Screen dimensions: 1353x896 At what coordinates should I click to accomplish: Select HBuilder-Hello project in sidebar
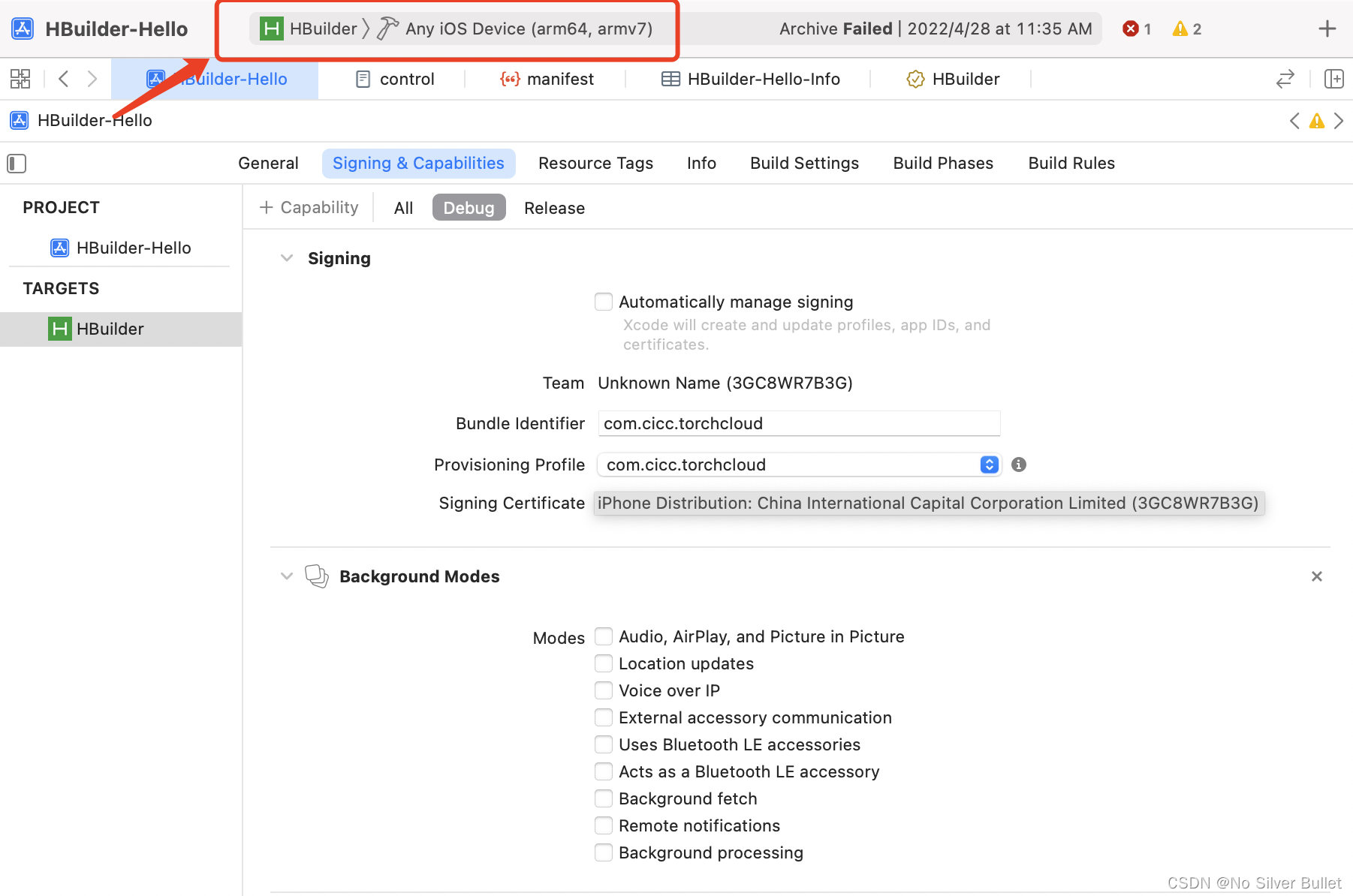120,248
